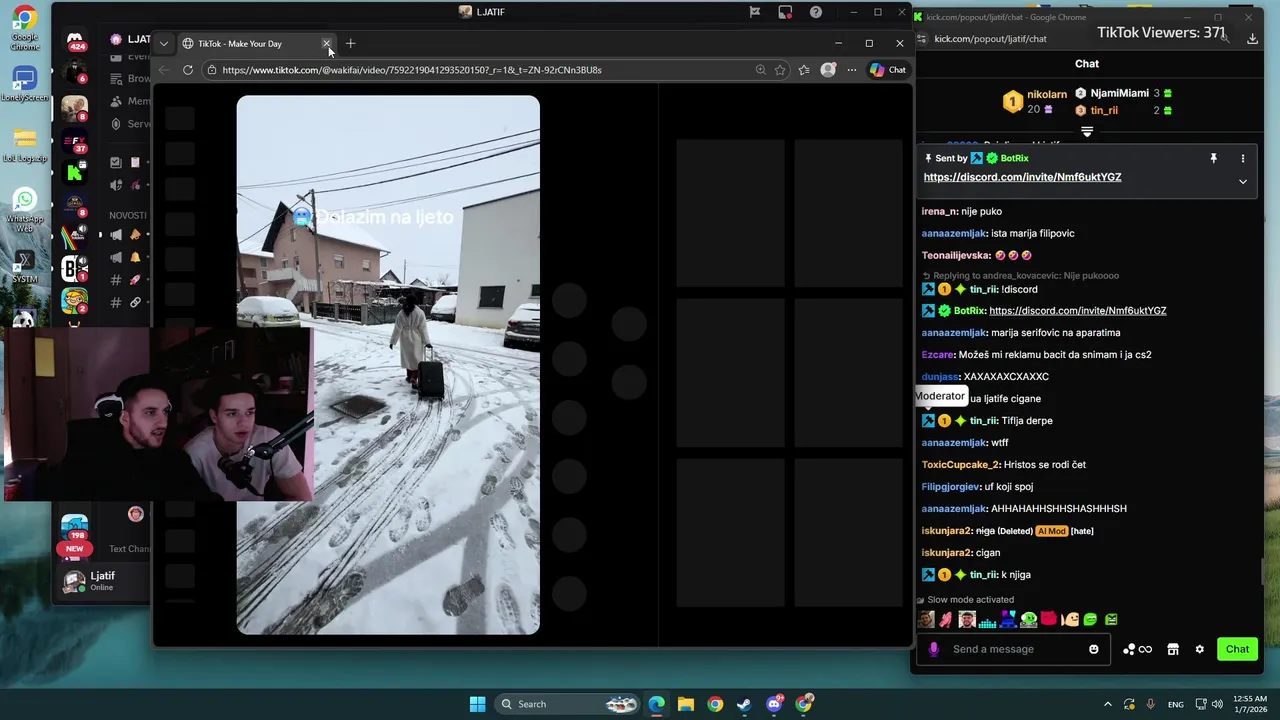
Task: Click ToxicCupcake_2 username in chat
Action: pyautogui.click(x=960, y=465)
